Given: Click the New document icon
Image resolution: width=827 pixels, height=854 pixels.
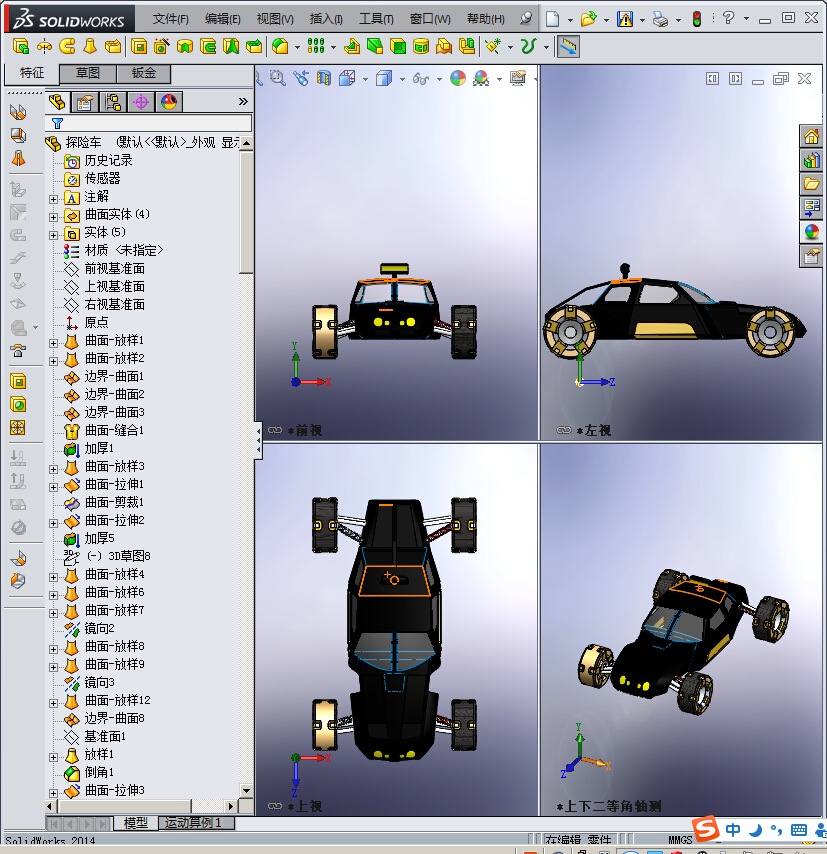Looking at the screenshot, I should point(552,19).
